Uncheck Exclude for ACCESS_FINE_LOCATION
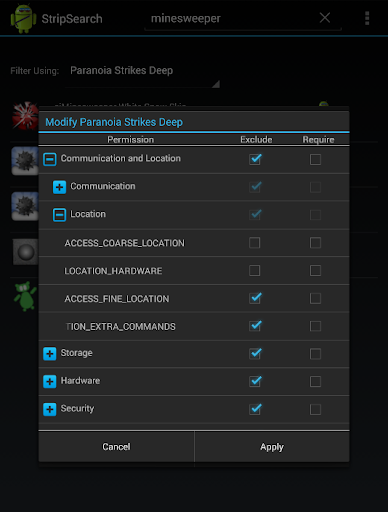 pos(255,298)
